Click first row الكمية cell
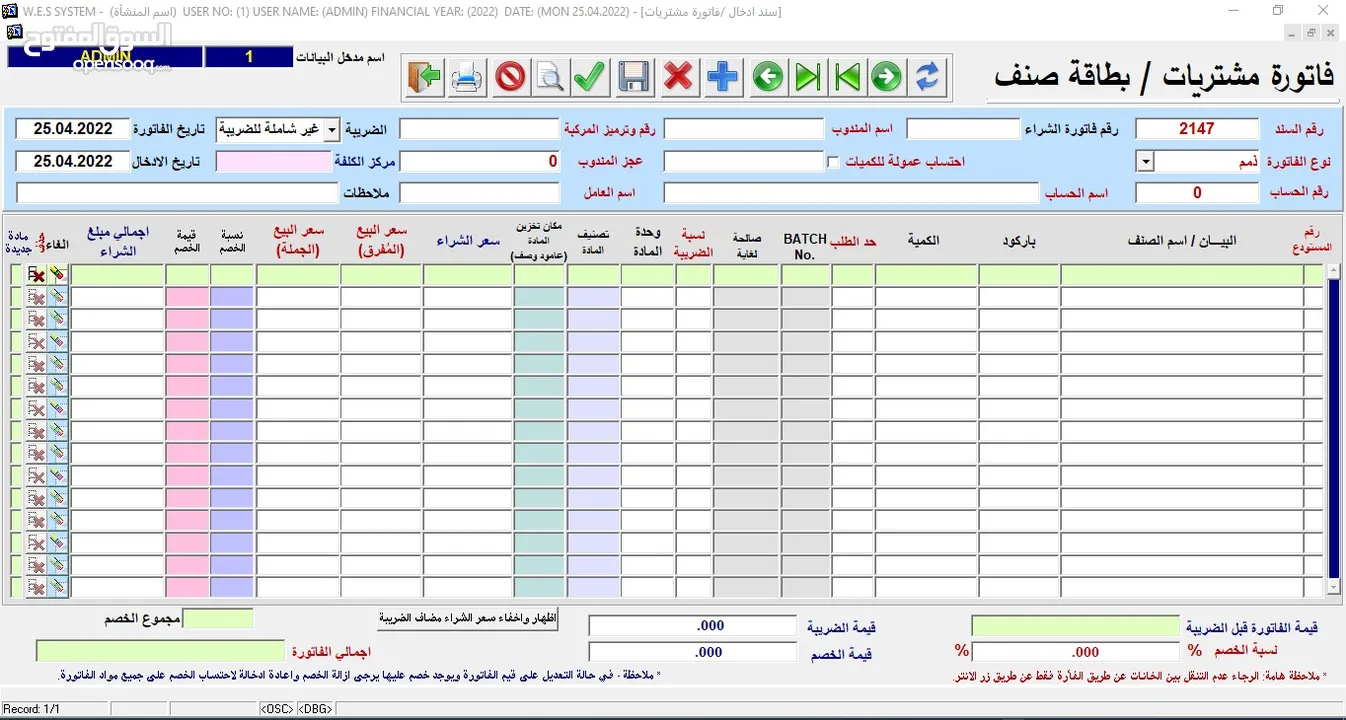Viewport: 1346px width, 720px height. (x=925, y=274)
